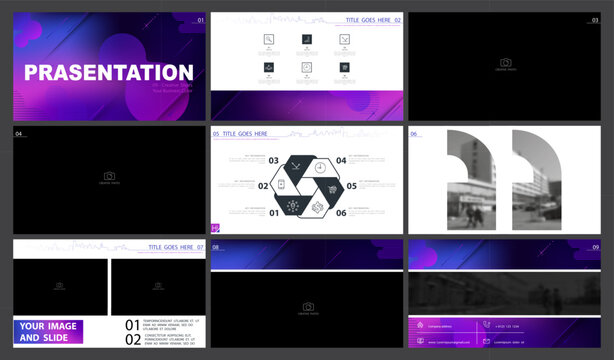Select number '03' label in the hexagon diagram
The width and height of the screenshot is (614, 360).
[x=274, y=161]
